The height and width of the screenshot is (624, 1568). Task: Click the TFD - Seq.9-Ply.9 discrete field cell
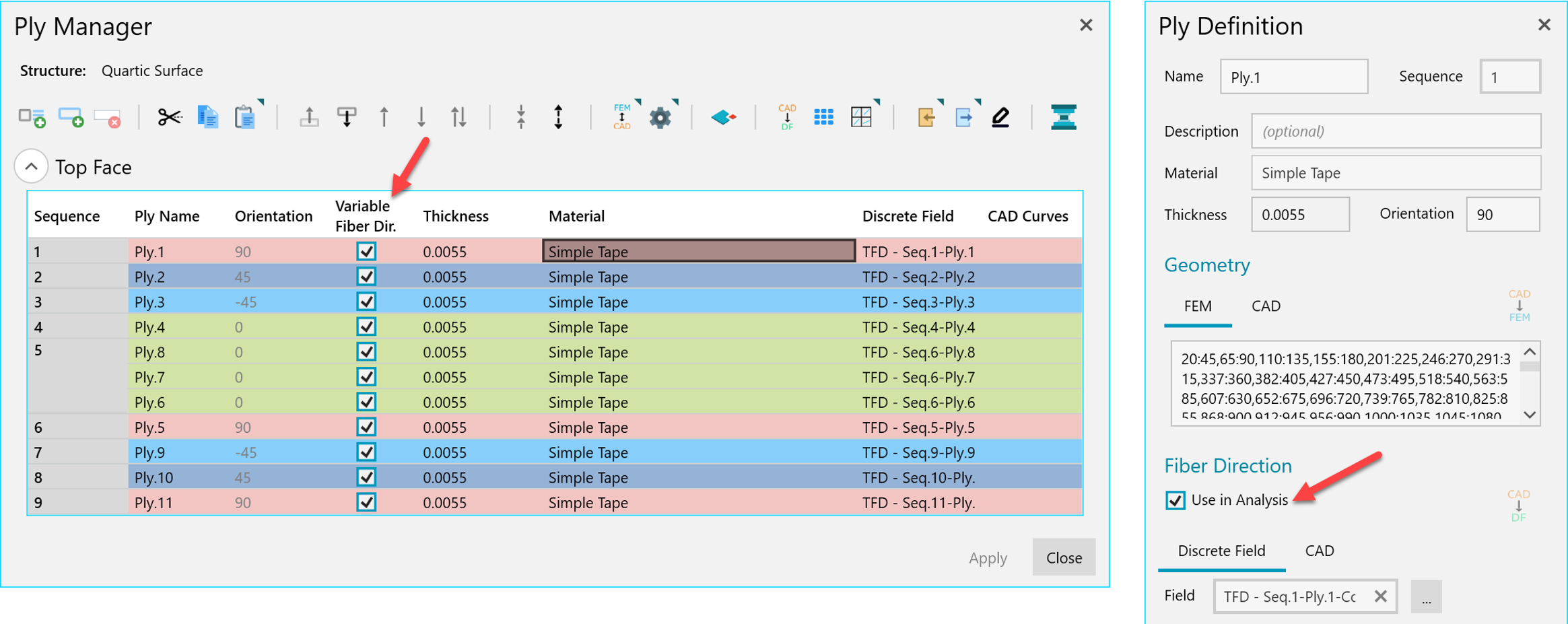tap(918, 452)
